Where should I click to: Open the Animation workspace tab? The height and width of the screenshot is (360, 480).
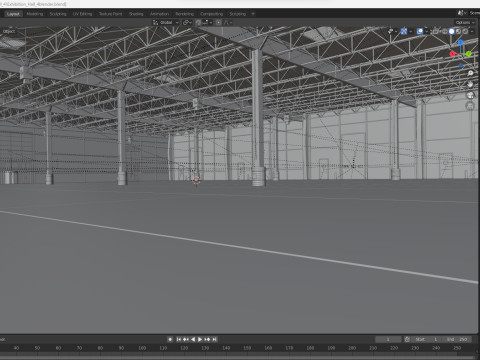point(159,14)
